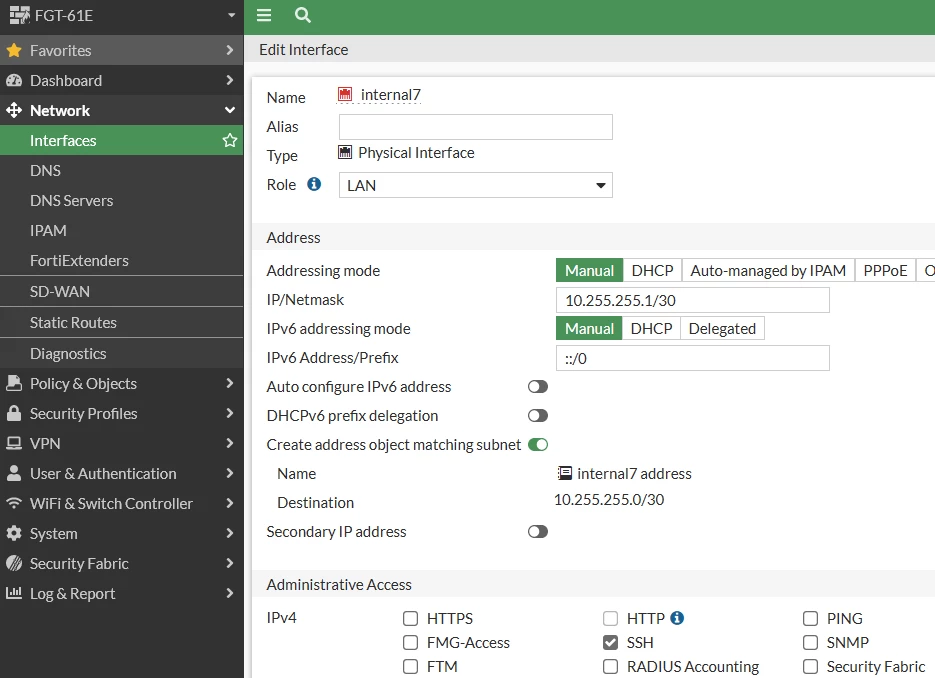This screenshot has width=935, height=678.
Task: Click the FortiGate device logo icon
Action: point(20,15)
